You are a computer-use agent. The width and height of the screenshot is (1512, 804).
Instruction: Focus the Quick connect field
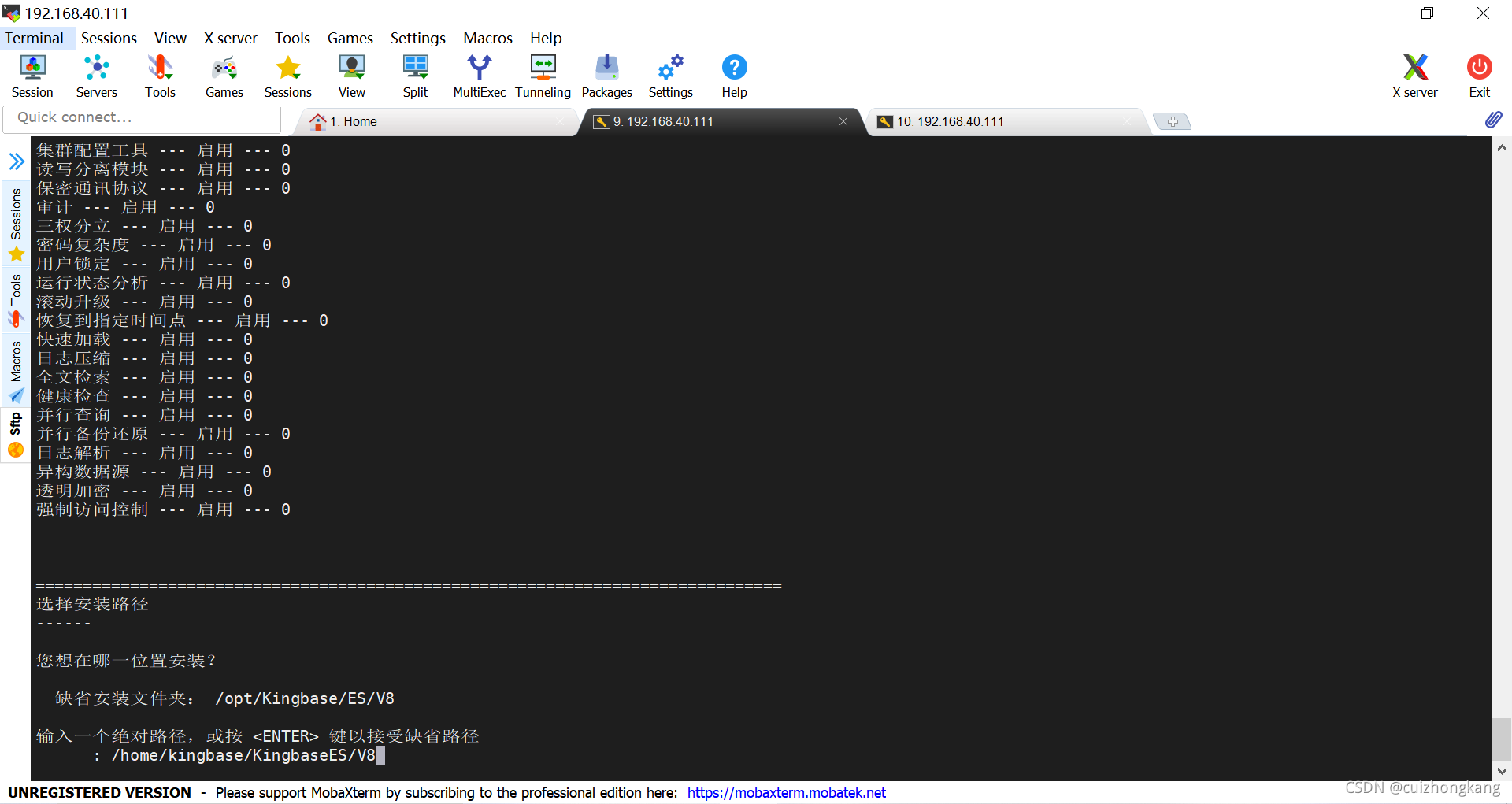tap(142, 118)
